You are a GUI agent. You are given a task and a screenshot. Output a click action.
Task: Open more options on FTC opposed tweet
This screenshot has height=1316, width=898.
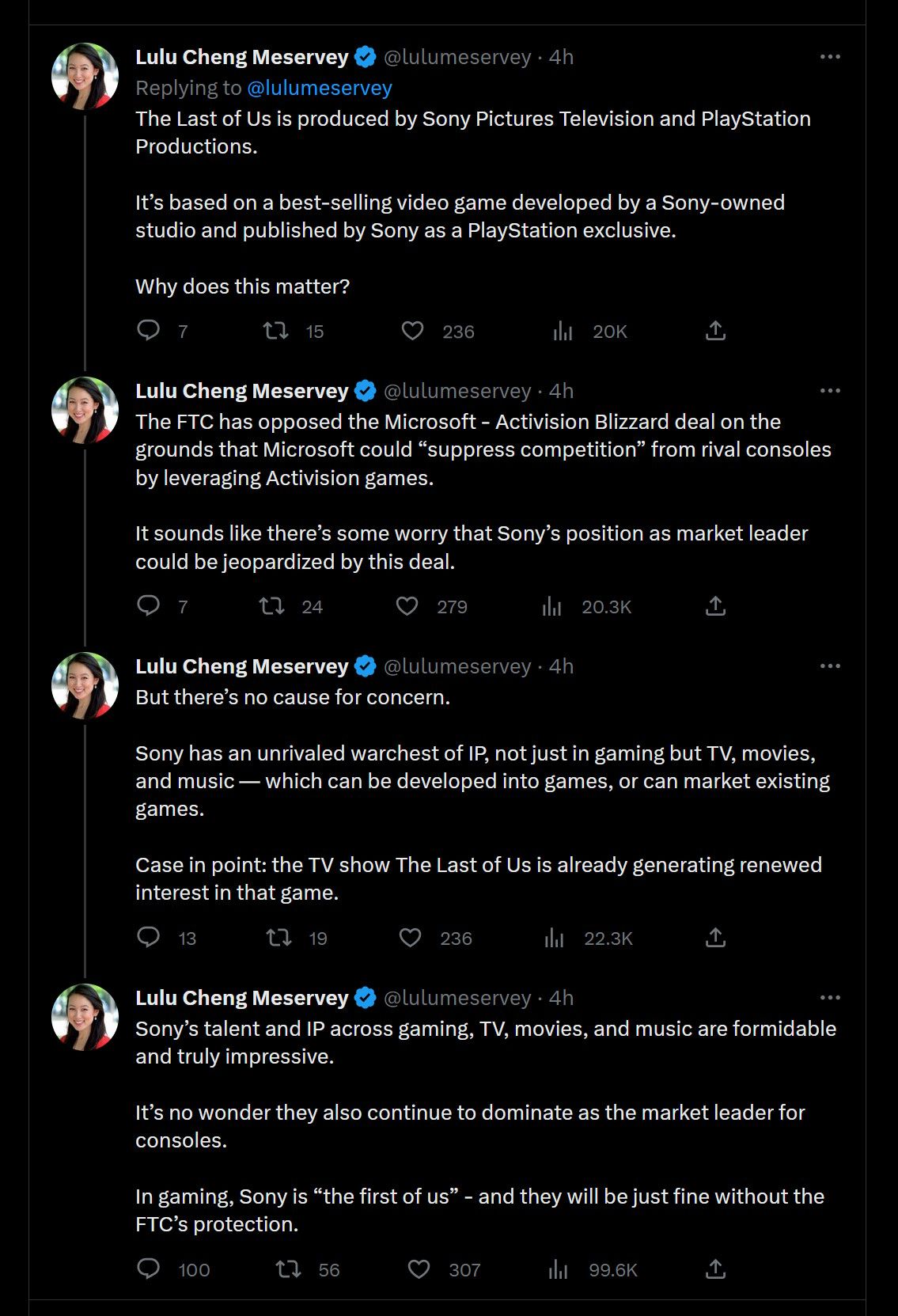coord(830,391)
